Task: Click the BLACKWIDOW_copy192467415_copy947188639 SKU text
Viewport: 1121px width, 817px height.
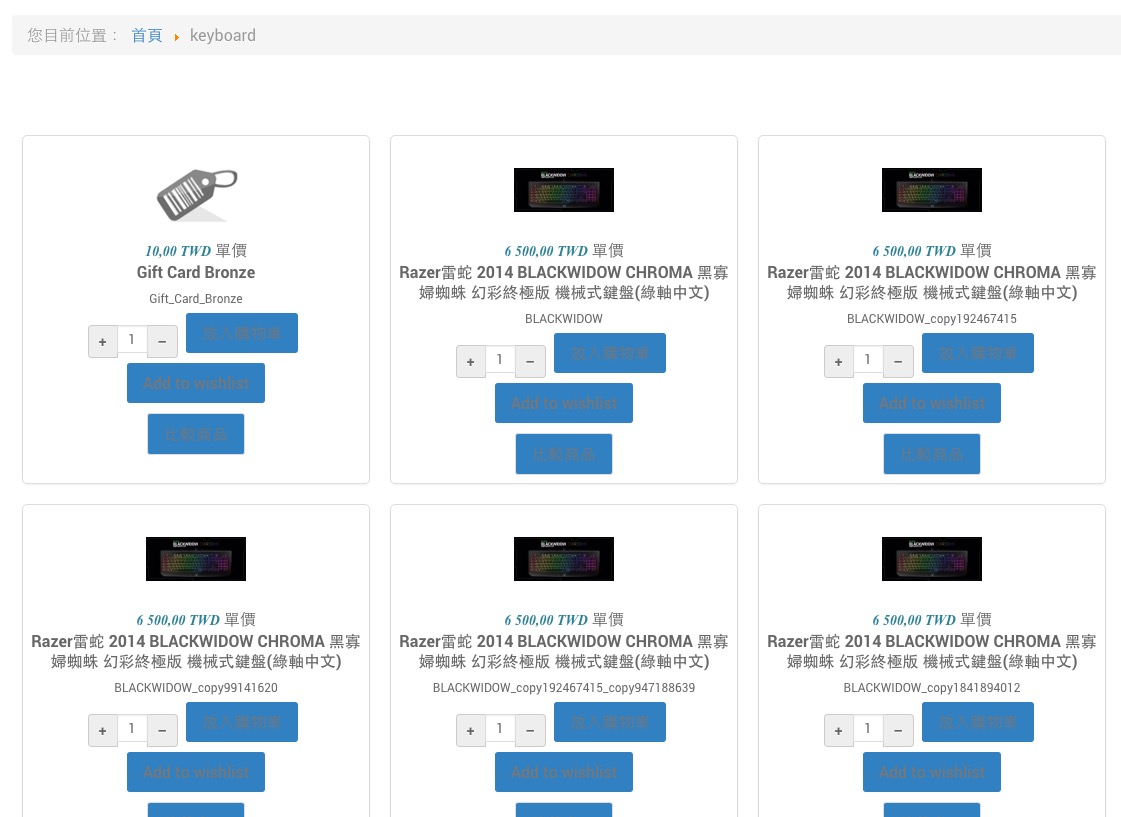Action: (x=563, y=688)
